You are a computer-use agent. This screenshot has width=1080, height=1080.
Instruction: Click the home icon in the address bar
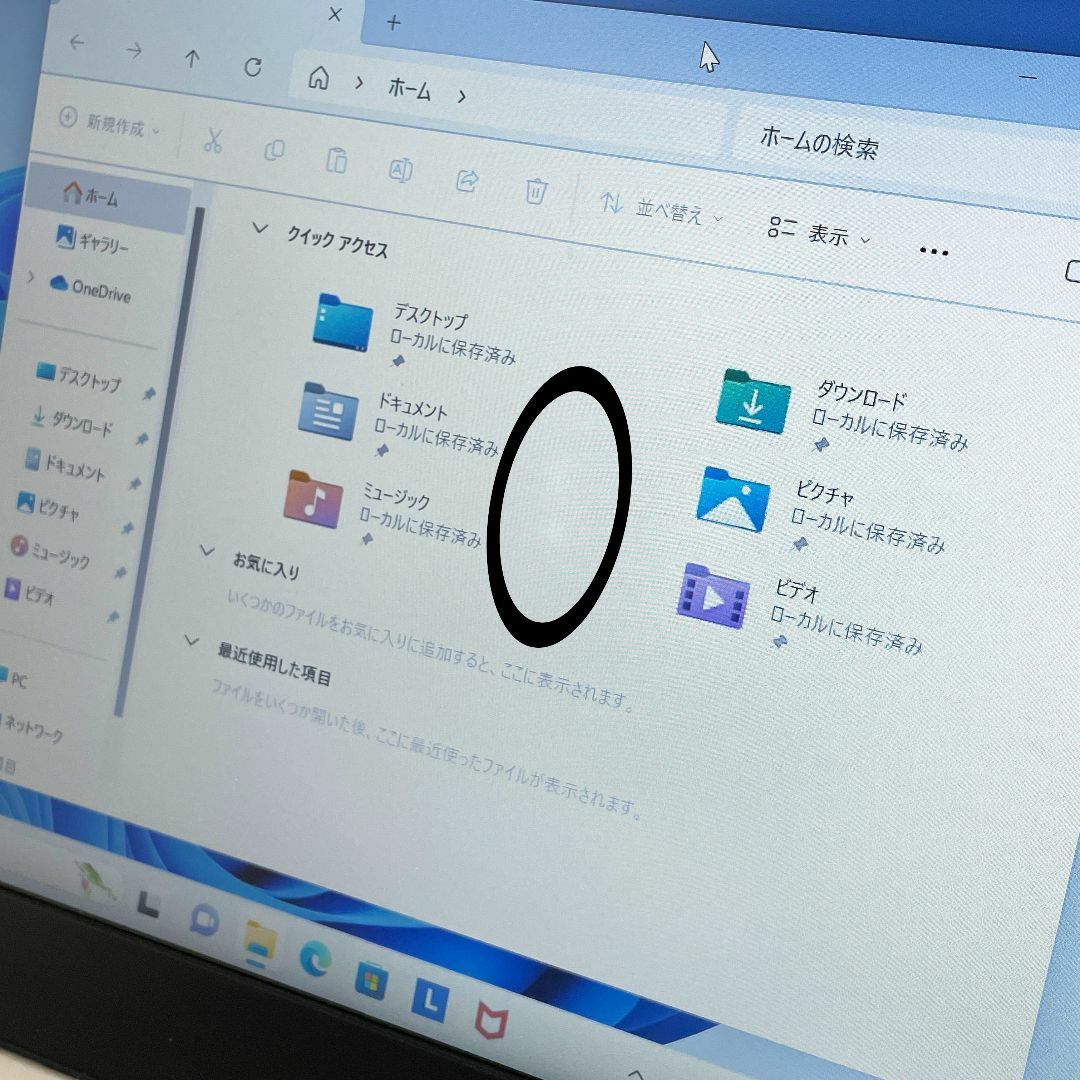(318, 78)
